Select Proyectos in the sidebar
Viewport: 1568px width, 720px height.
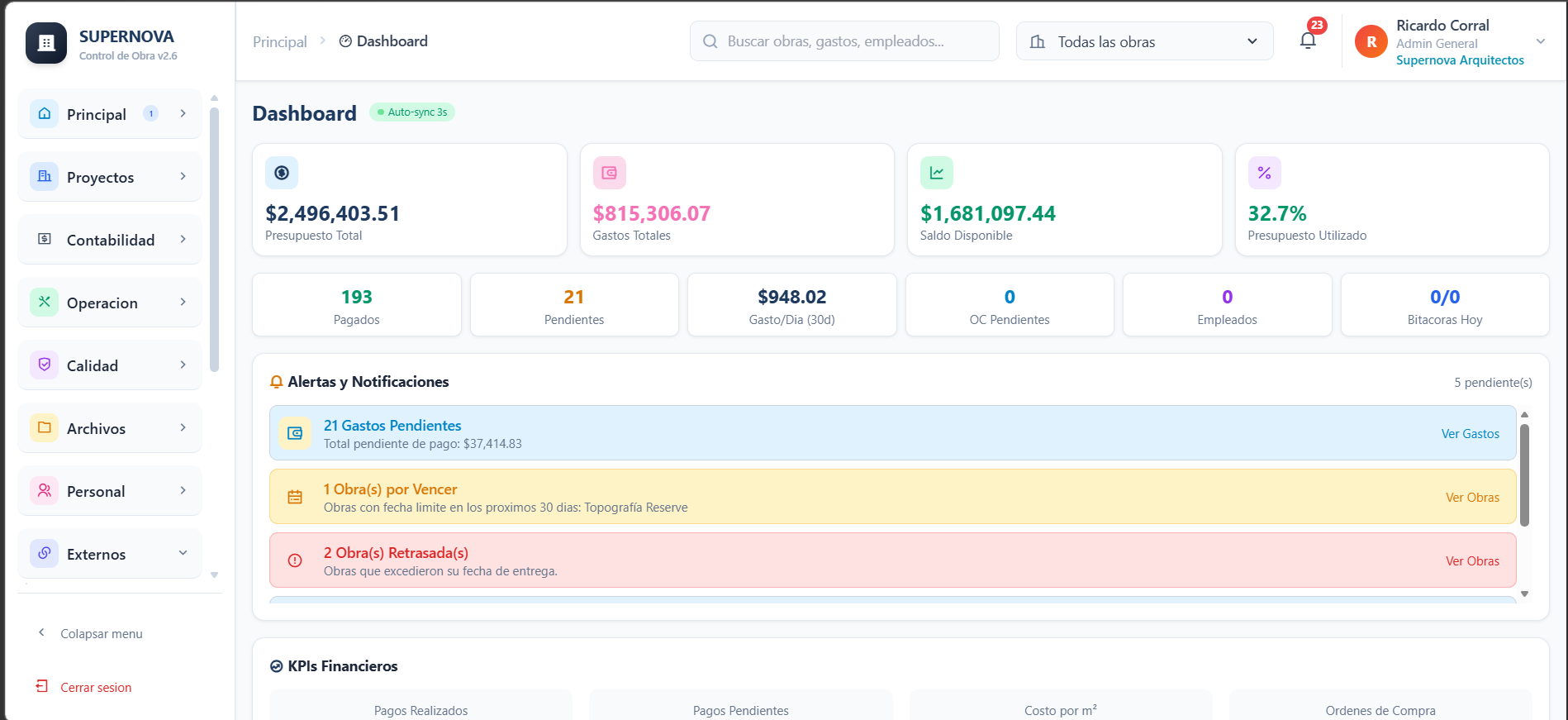pos(110,177)
